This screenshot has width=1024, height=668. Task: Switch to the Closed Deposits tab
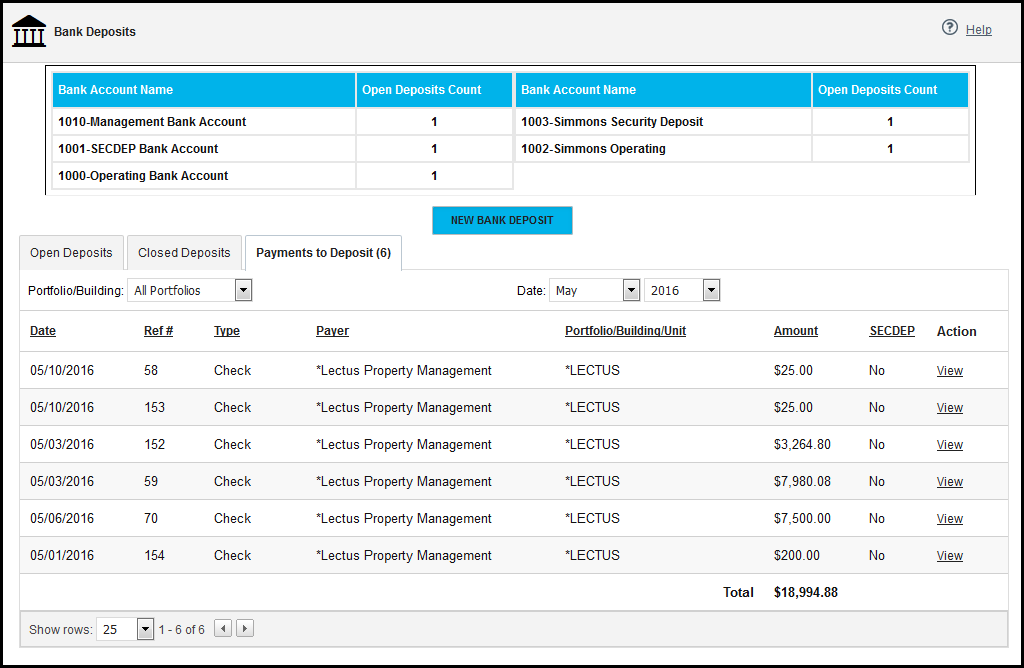pos(184,253)
